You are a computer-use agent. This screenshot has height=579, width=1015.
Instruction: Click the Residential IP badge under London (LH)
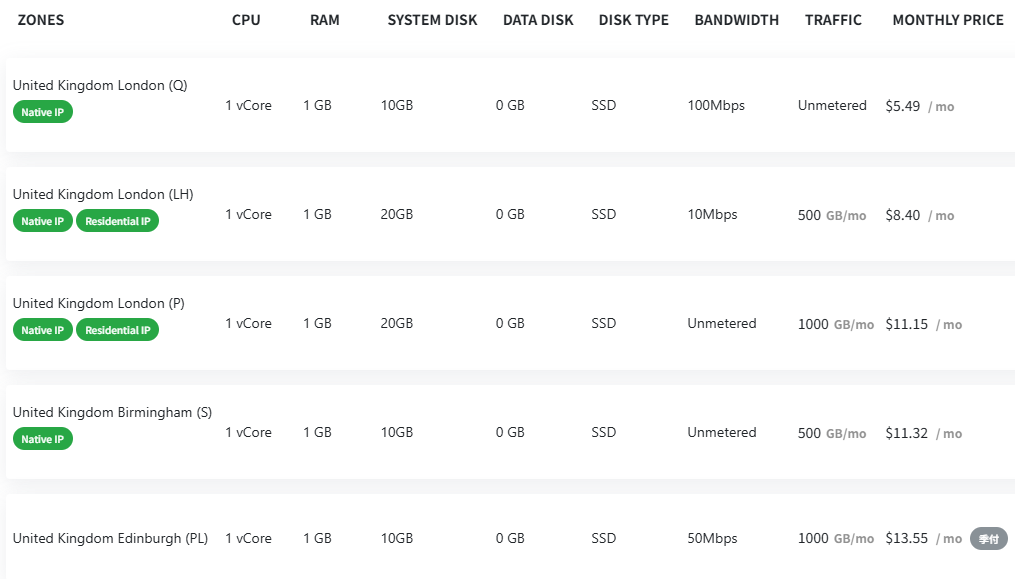coord(118,221)
